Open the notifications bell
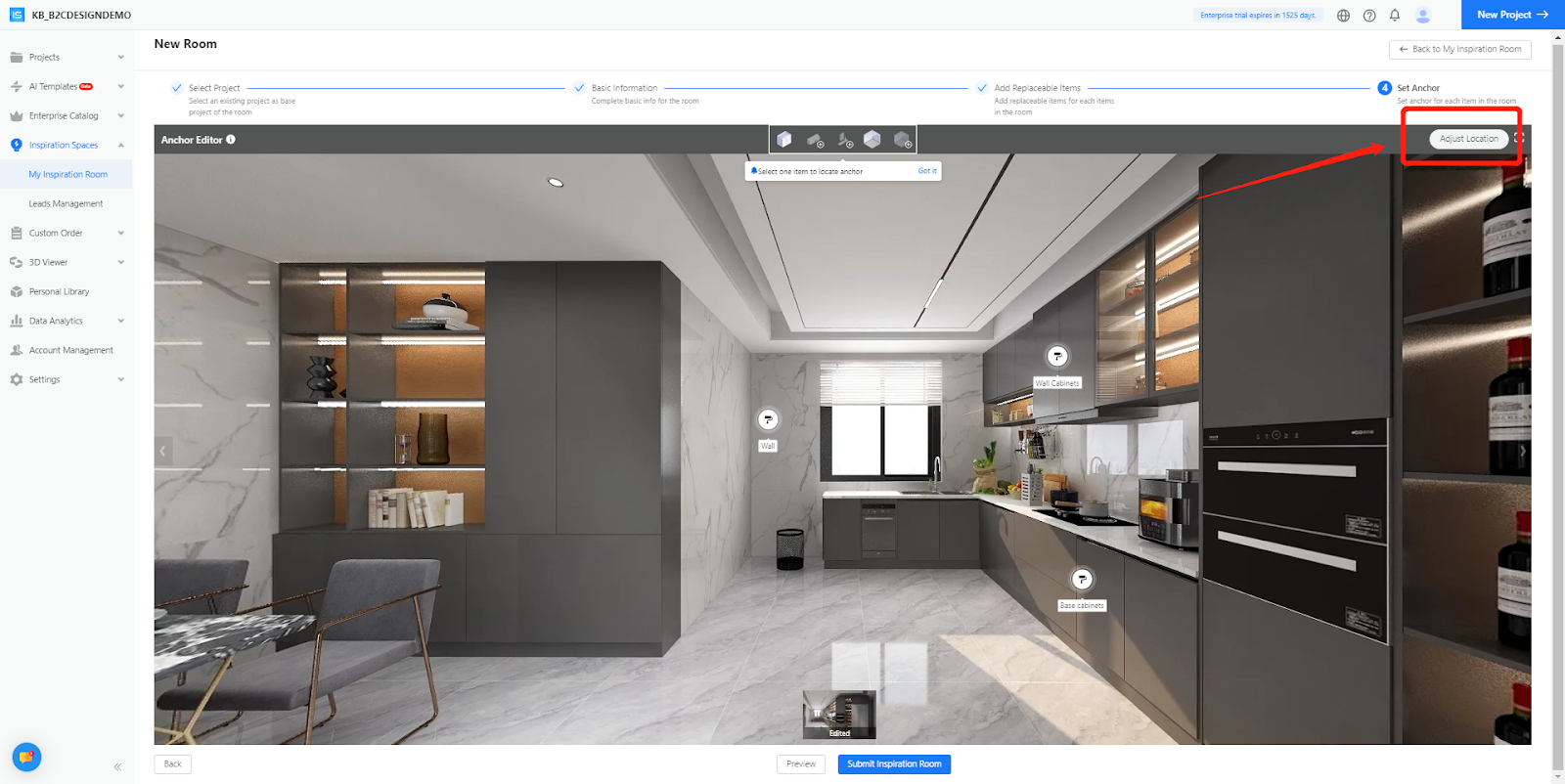 pos(1395,15)
